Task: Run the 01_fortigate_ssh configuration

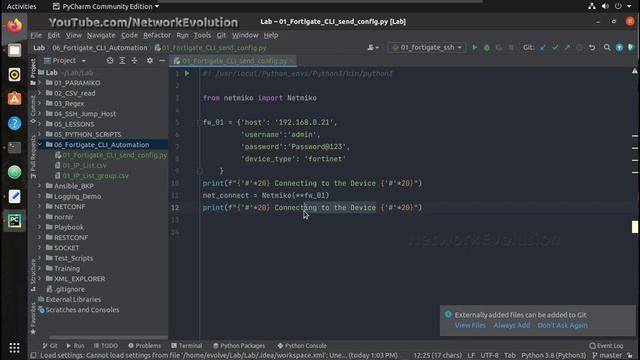Action: pos(474,48)
